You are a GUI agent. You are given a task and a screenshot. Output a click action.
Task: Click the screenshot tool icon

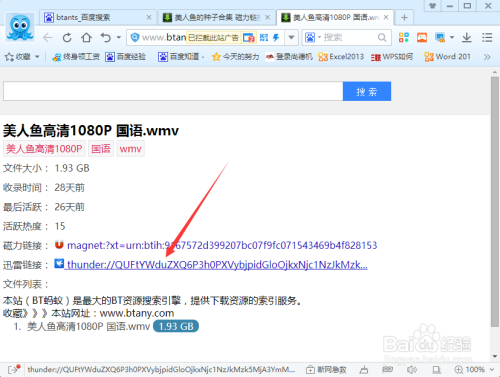(x=440, y=38)
